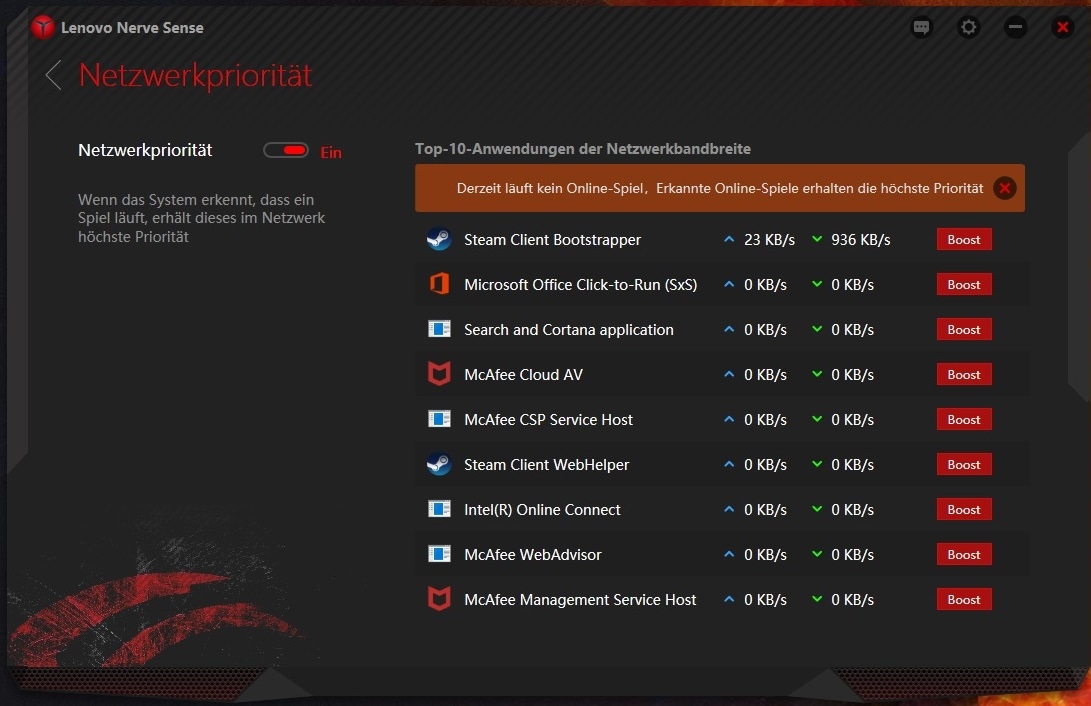Go back using the arrow beside Netzwerkpriorität
Viewport: 1091px width, 706px height.
(54, 75)
